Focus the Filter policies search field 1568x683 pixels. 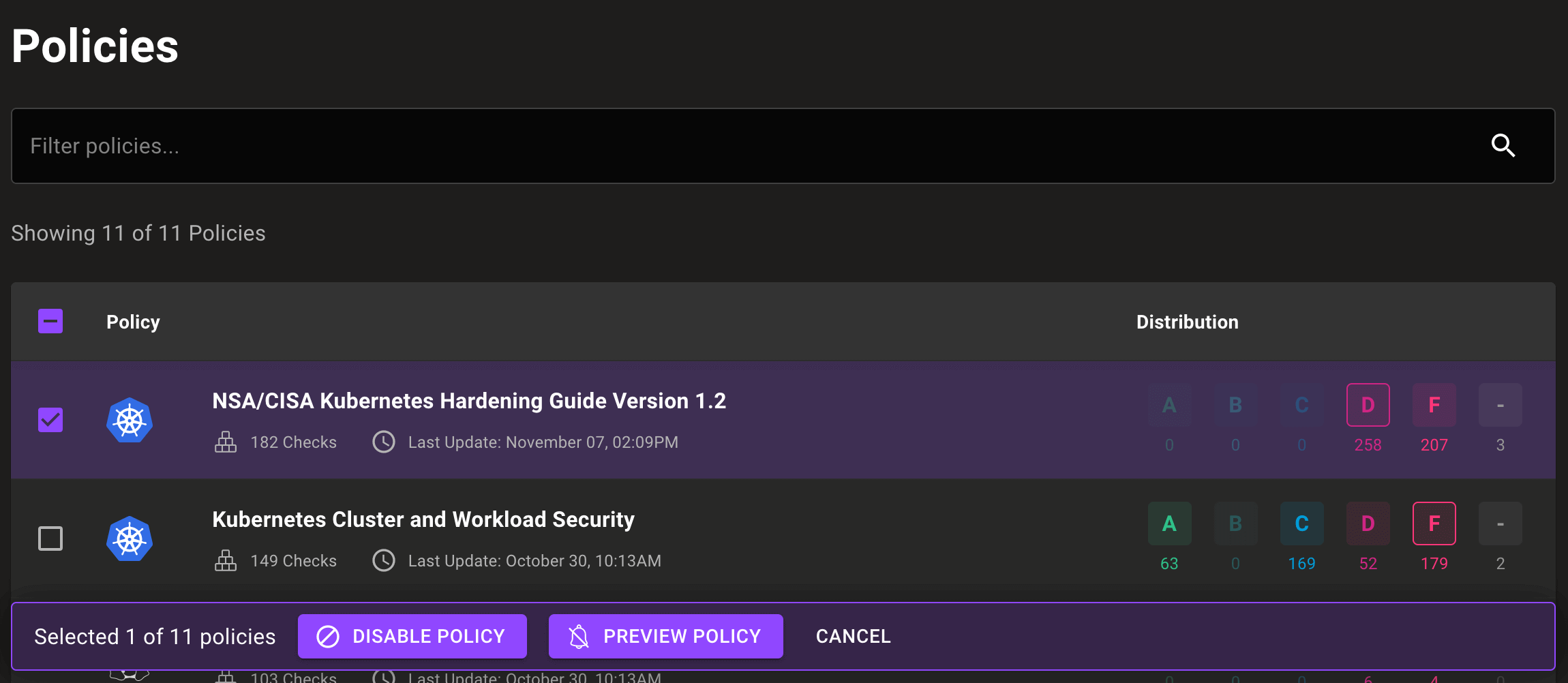[x=750, y=146]
